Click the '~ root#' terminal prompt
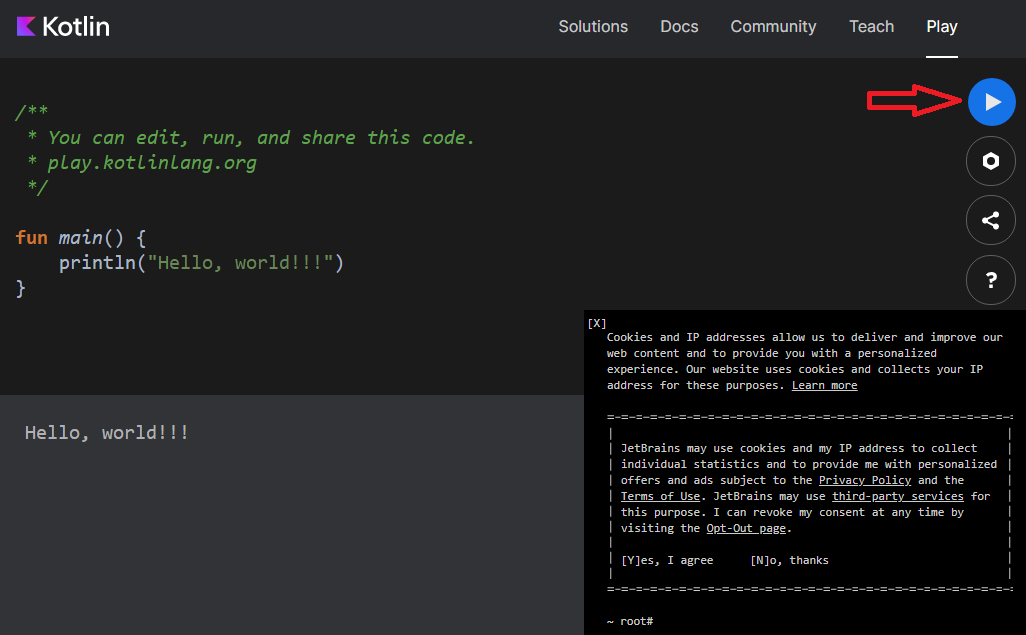The image size is (1026, 635). click(629, 621)
